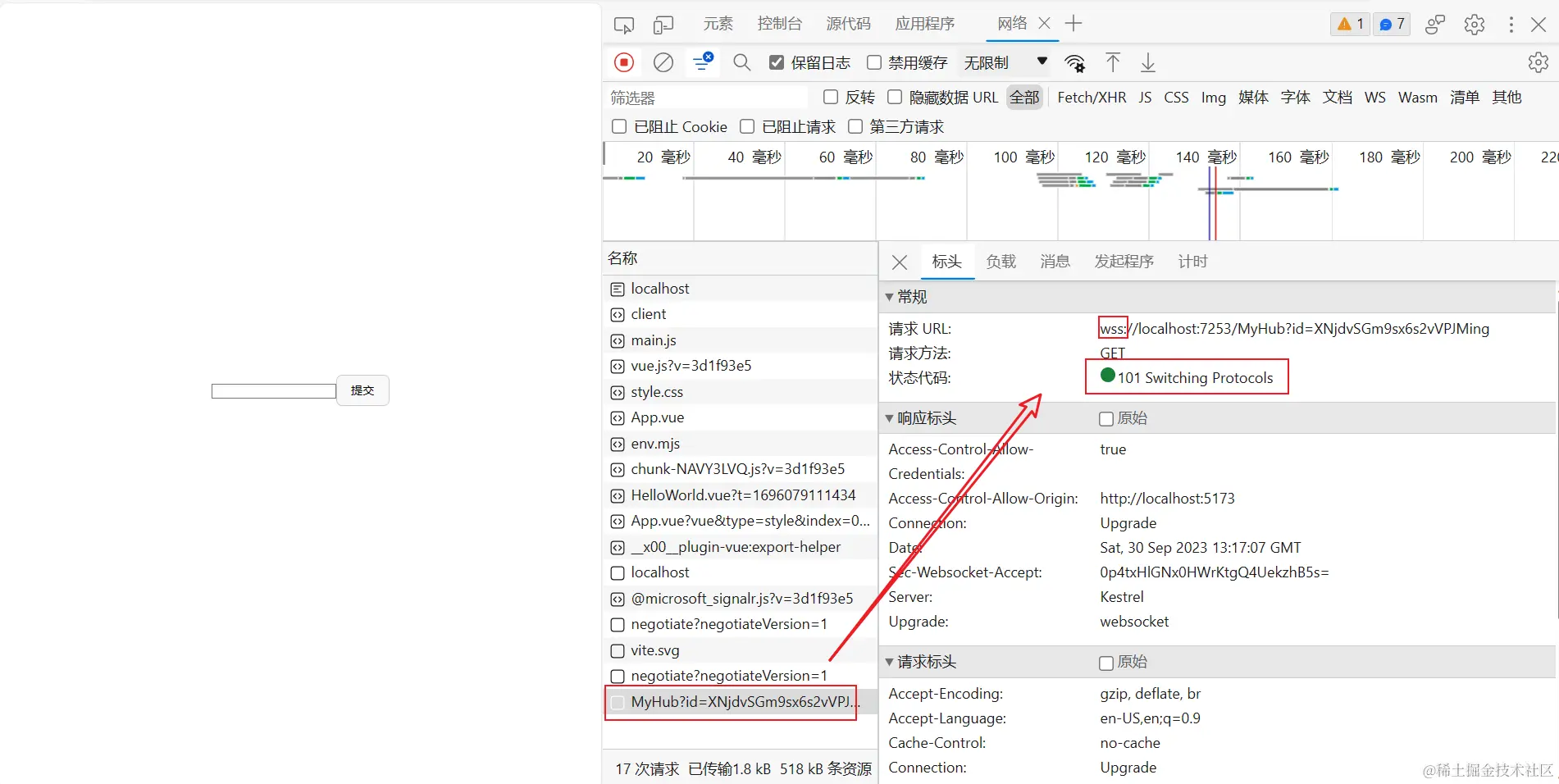Open the DevTools more options menu
The height and width of the screenshot is (784, 1559).
[x=1511, y=25]
